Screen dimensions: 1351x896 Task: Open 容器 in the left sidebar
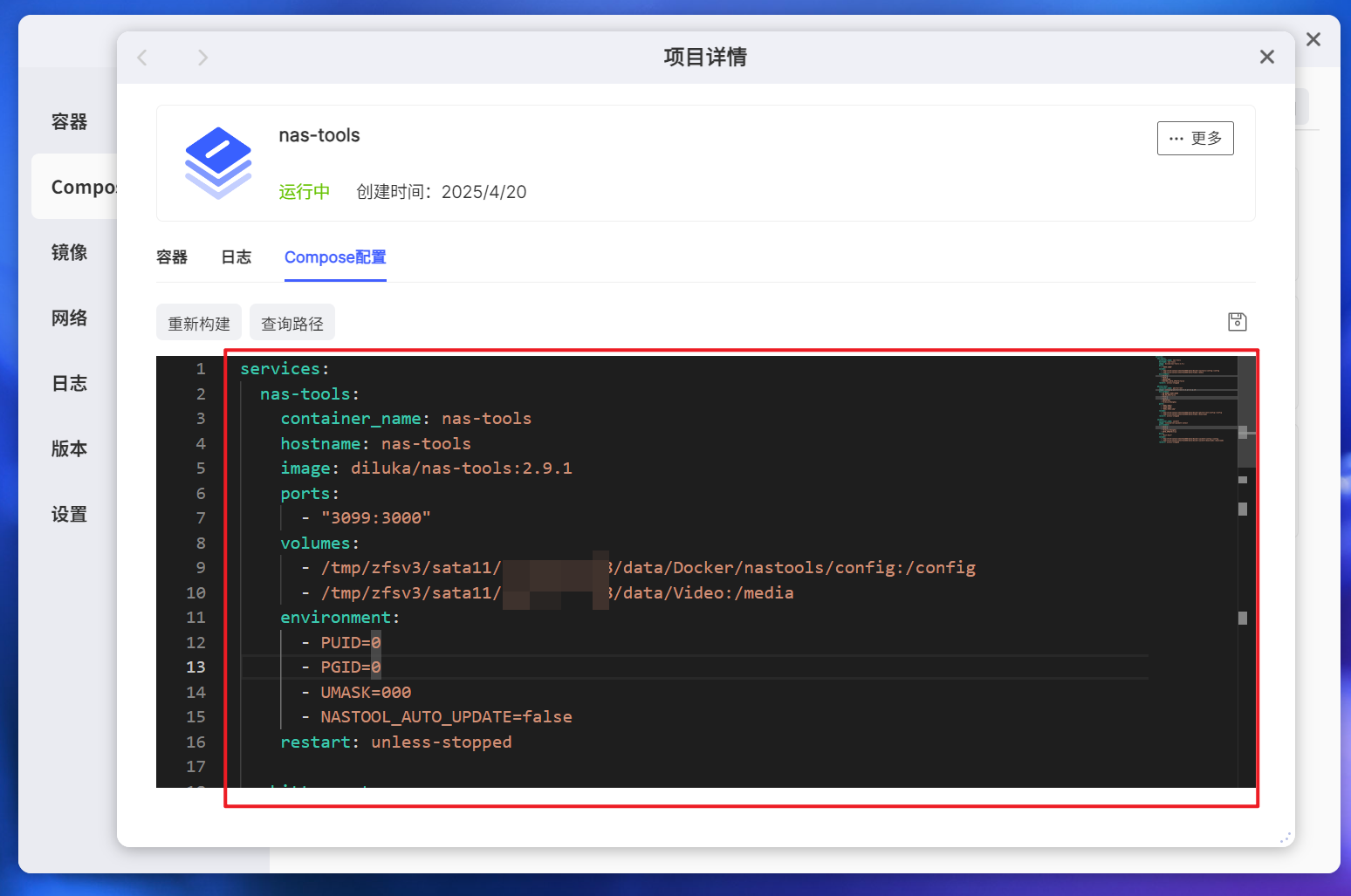click(69, 121)
